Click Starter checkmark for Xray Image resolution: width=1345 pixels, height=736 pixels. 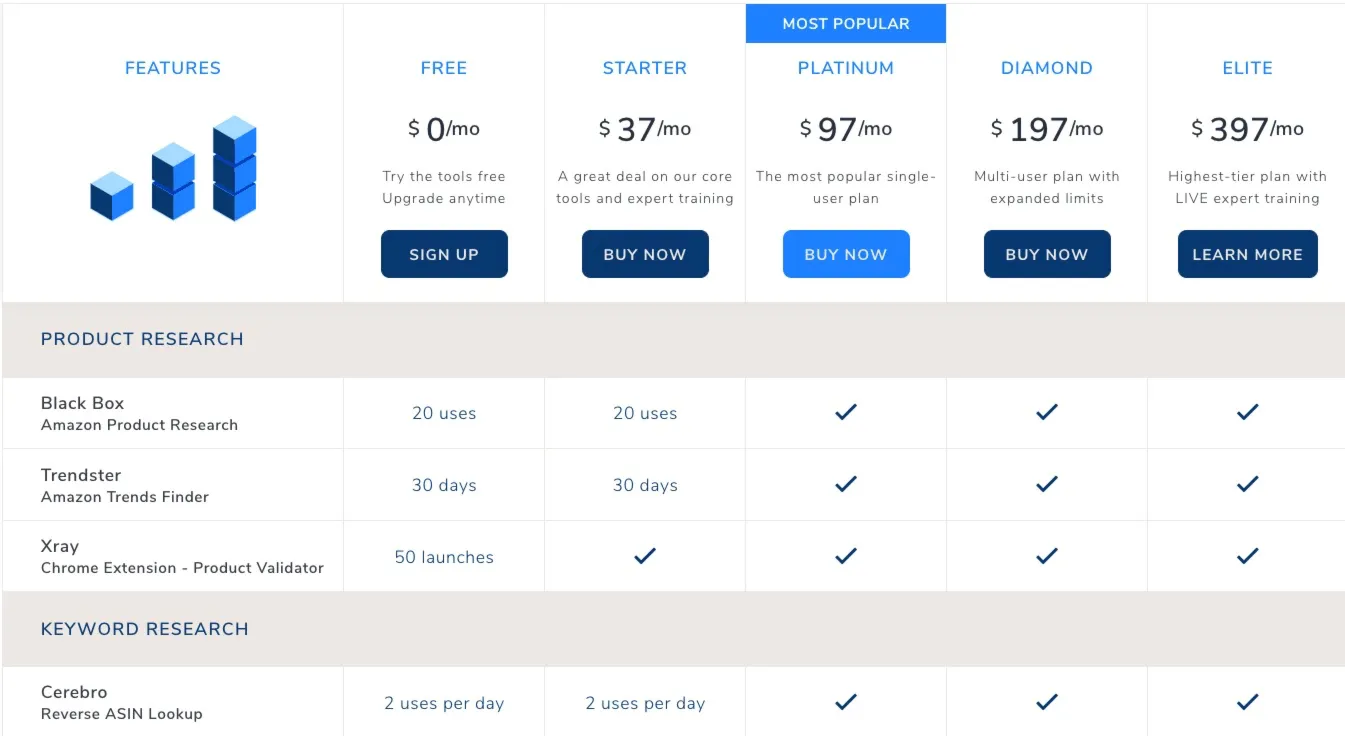tap(645, 556)
